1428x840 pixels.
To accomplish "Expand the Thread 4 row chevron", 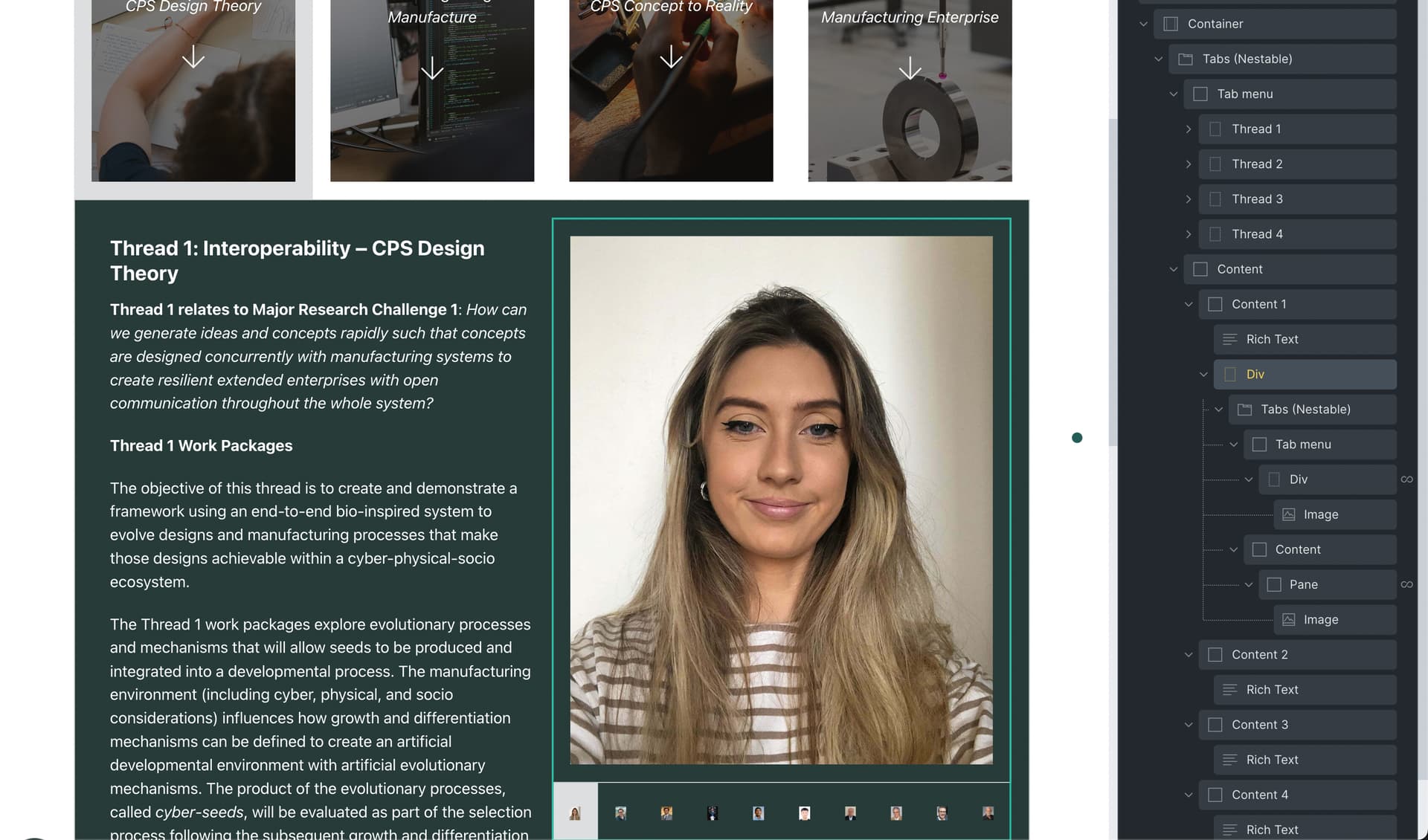I will click(x=1188, y=234).
